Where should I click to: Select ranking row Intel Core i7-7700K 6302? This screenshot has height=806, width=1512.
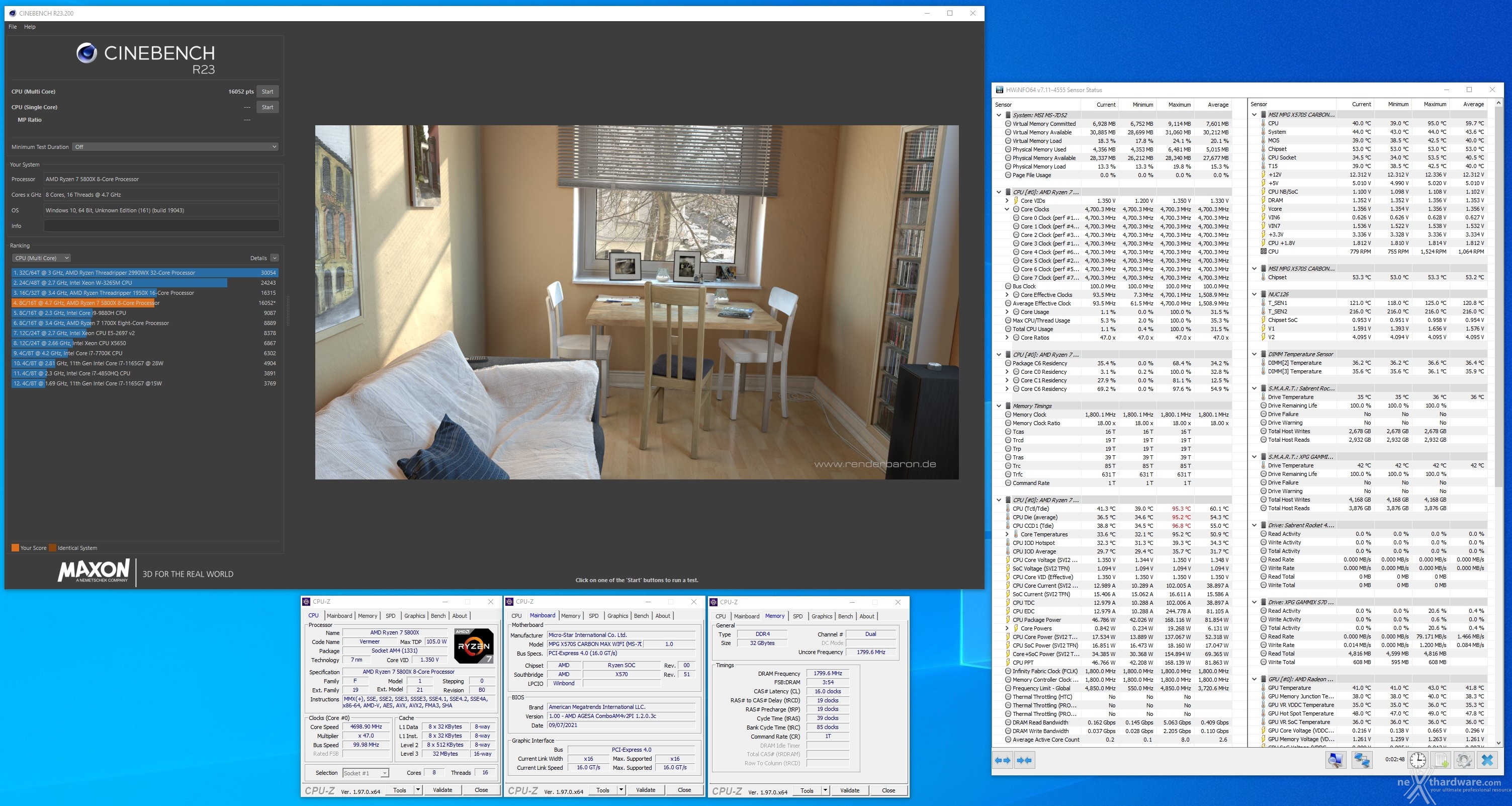144,353
